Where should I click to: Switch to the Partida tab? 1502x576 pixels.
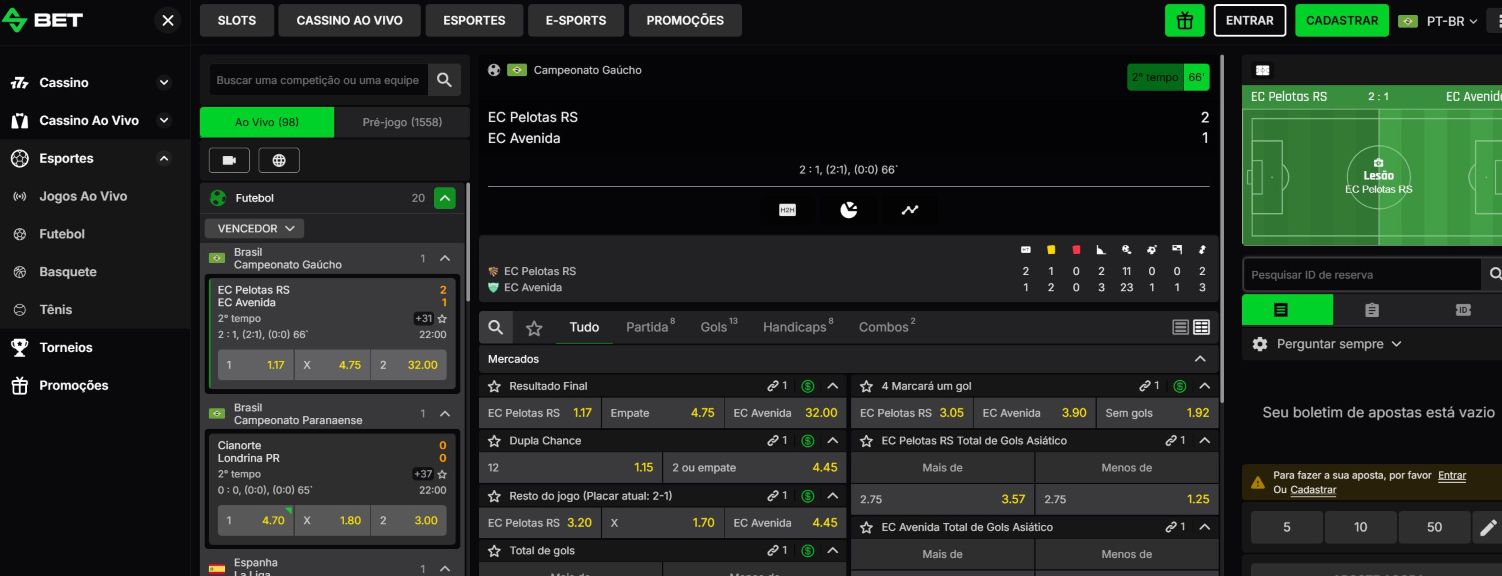point(650,327)
